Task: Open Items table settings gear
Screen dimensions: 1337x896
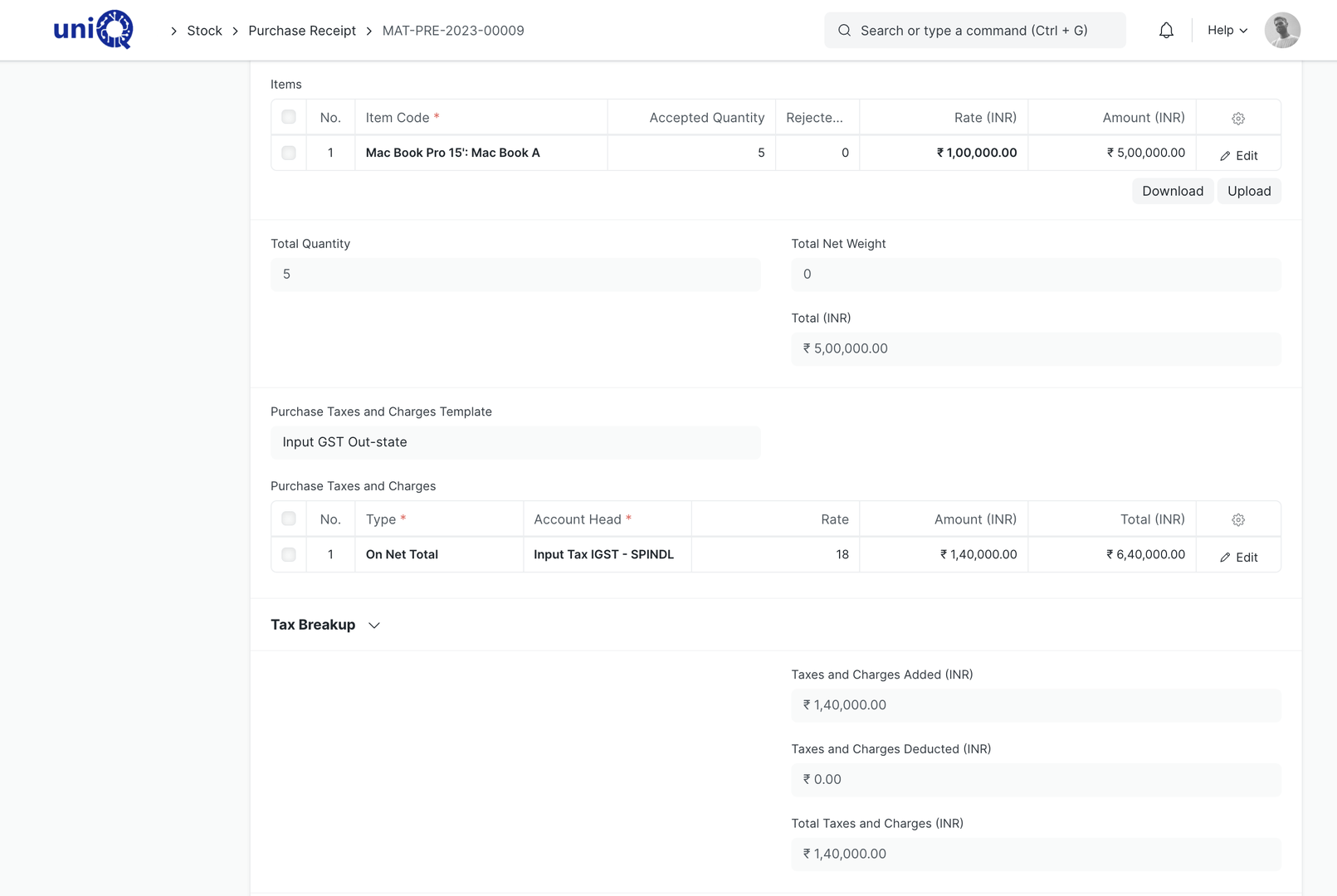Action: 1238,119
